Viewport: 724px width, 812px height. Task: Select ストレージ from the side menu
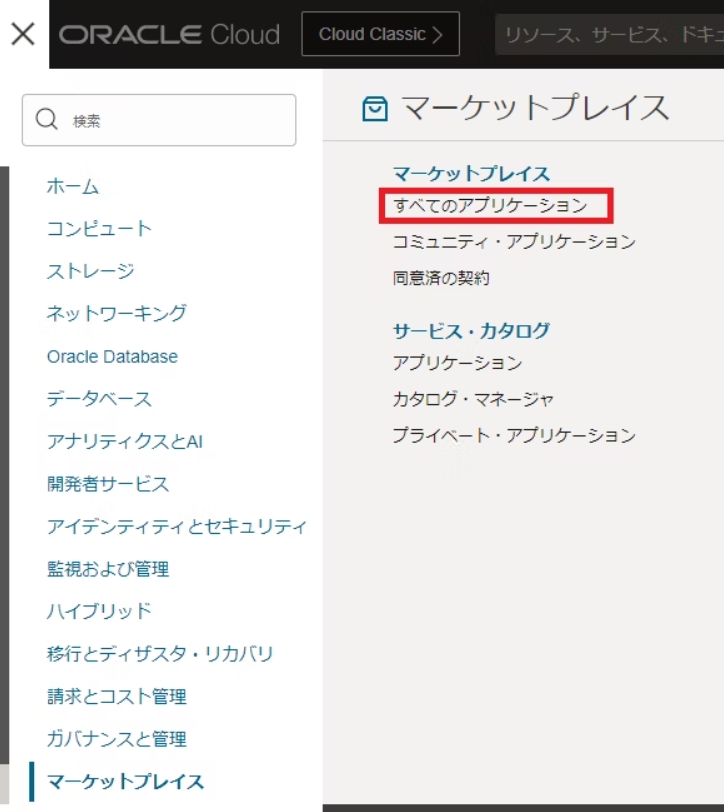90,271
